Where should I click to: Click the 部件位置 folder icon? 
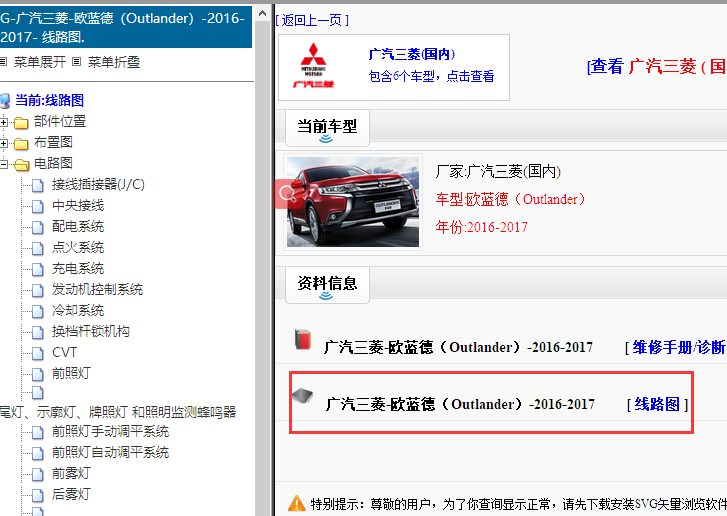pyautogui.click(x=21, y=122)
